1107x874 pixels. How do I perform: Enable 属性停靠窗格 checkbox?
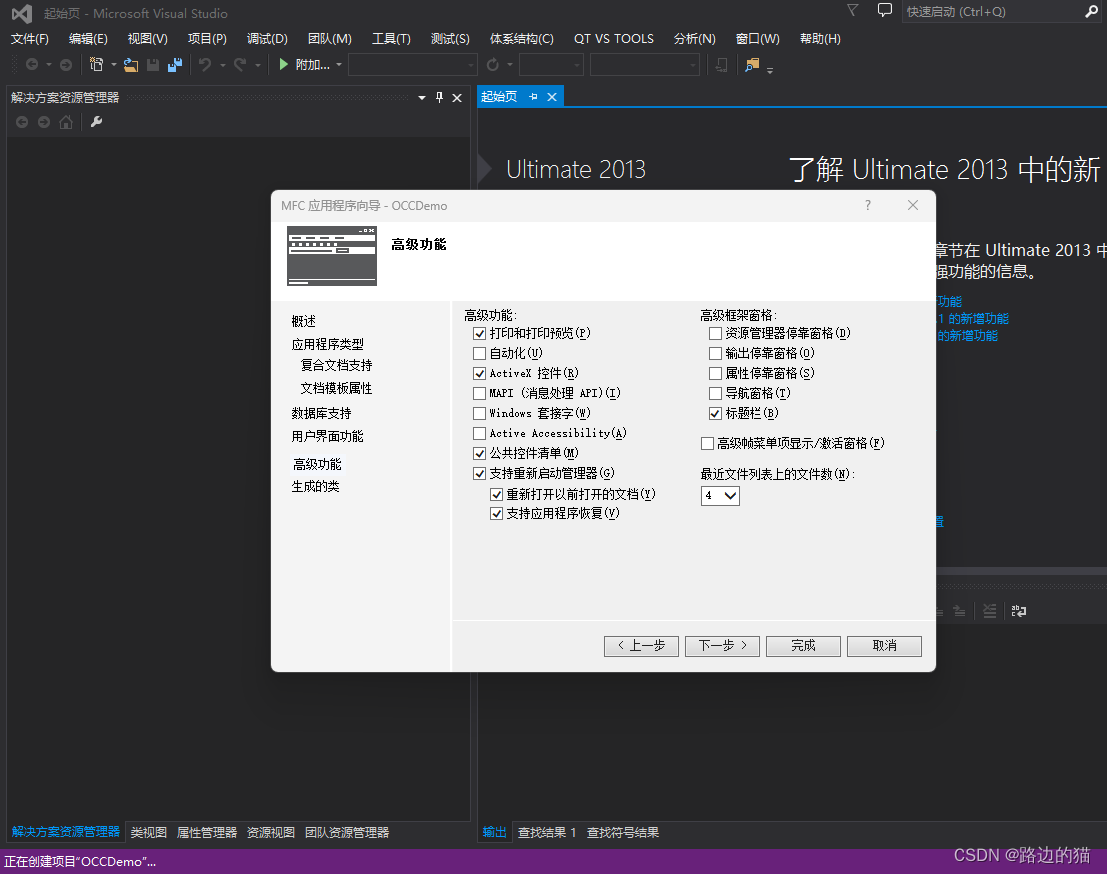coord(715,373)
